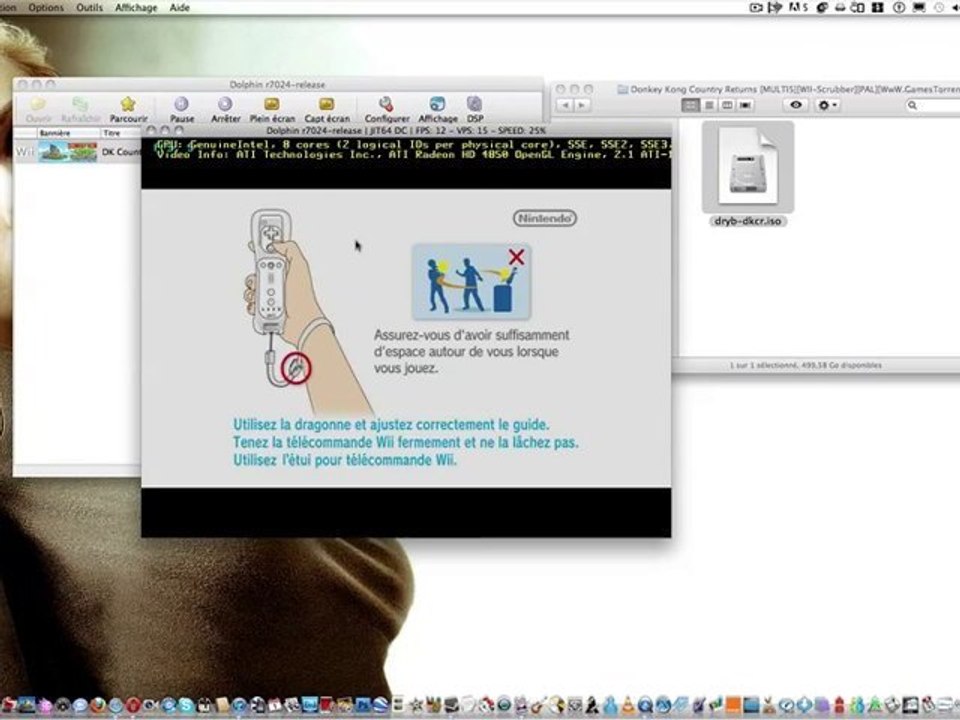Click the folder icon in Finder title bar
This screenshot has width=960, height=720.
(623, 89)
